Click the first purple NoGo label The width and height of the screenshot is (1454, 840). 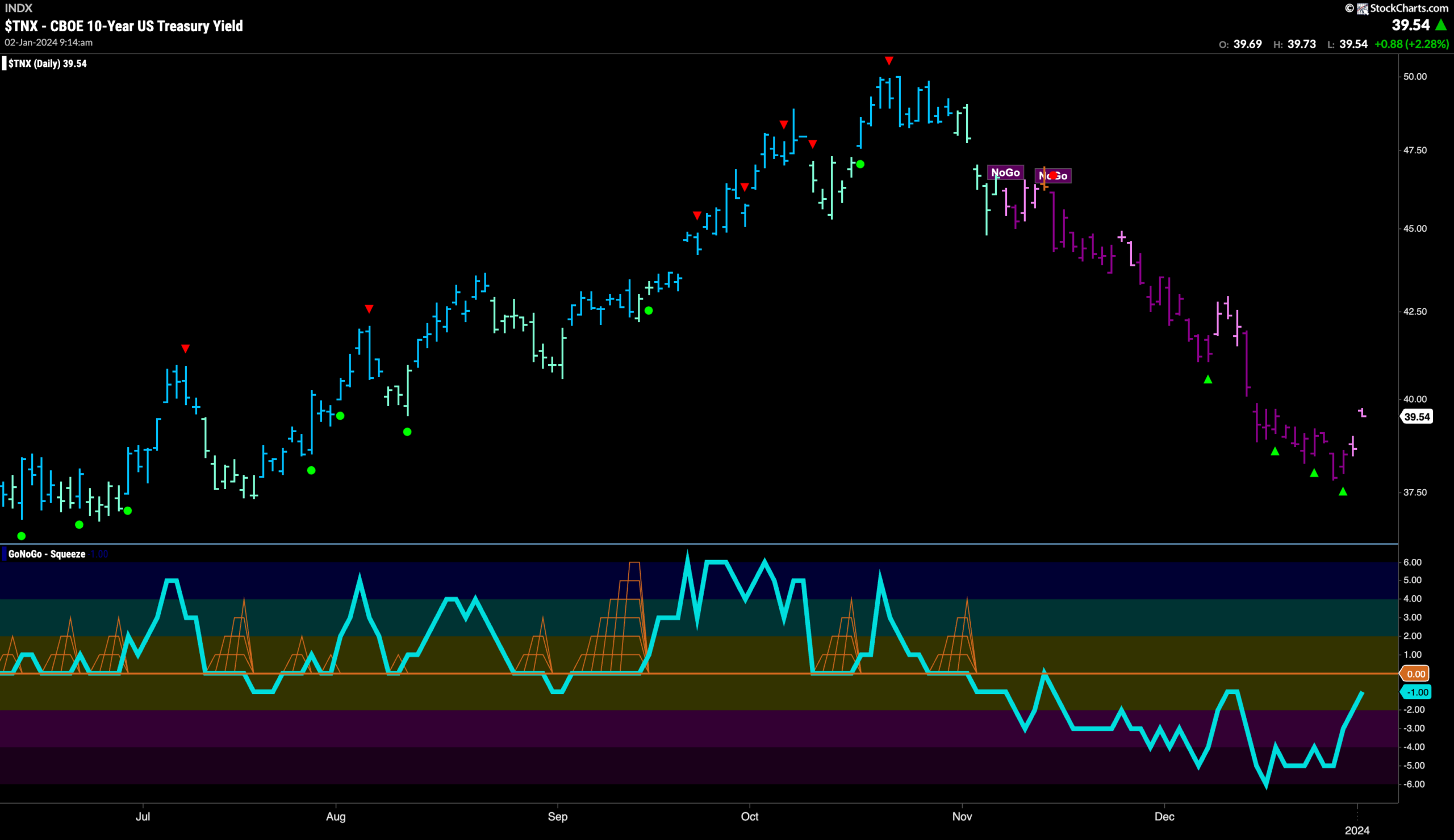(x=1005, y=173)
